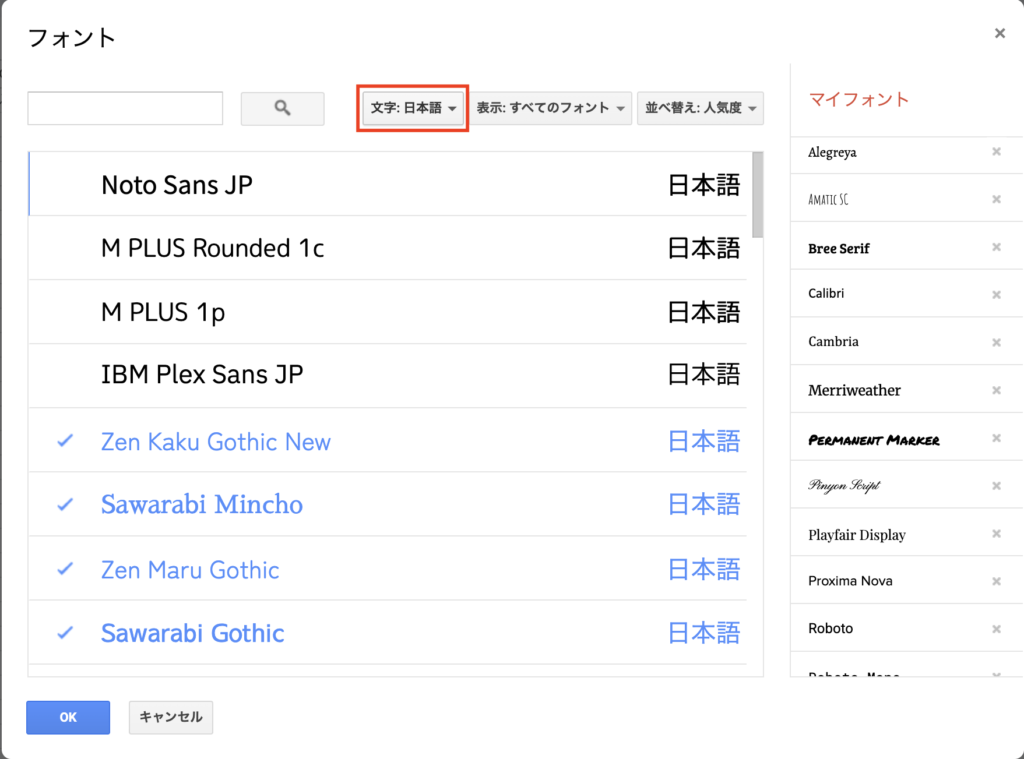Click the magnifying glass search button

click(282, 108)
